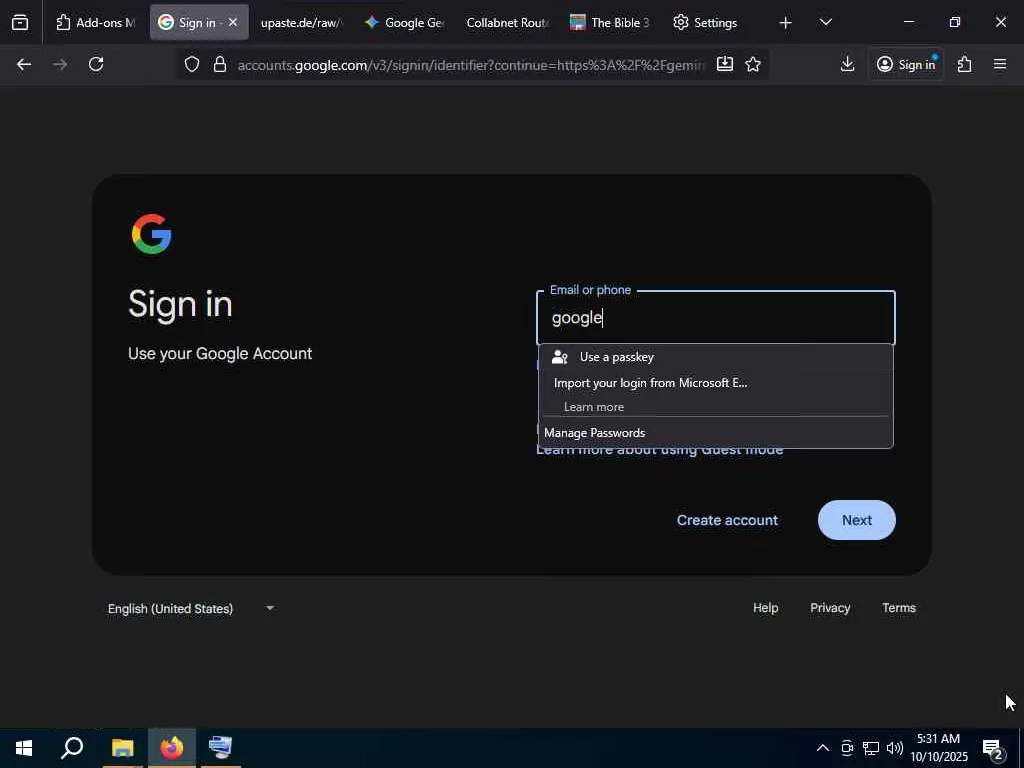Click the Create account link
Image resolution: width=1024 pixels, height=768 pixels.
728,520
